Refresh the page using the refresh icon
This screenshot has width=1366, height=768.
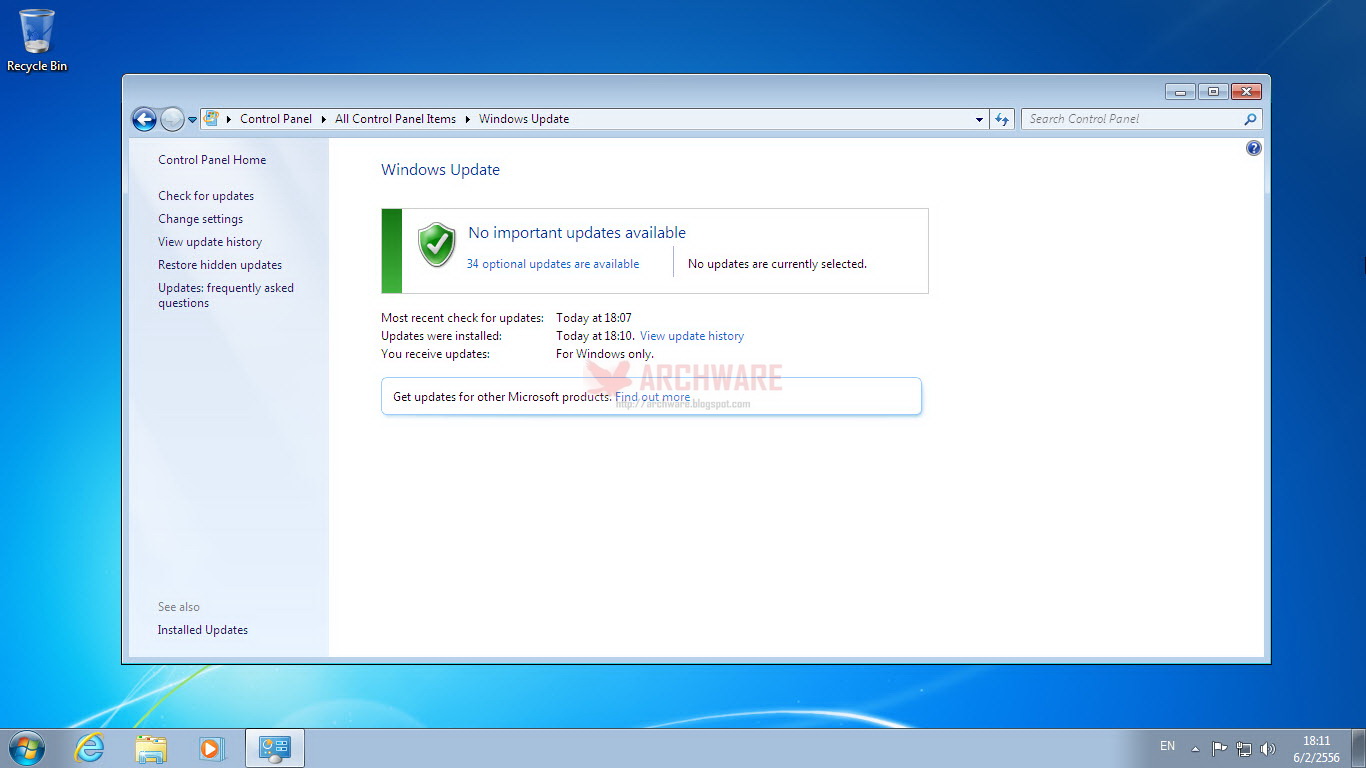click(x=1002, y=118)
